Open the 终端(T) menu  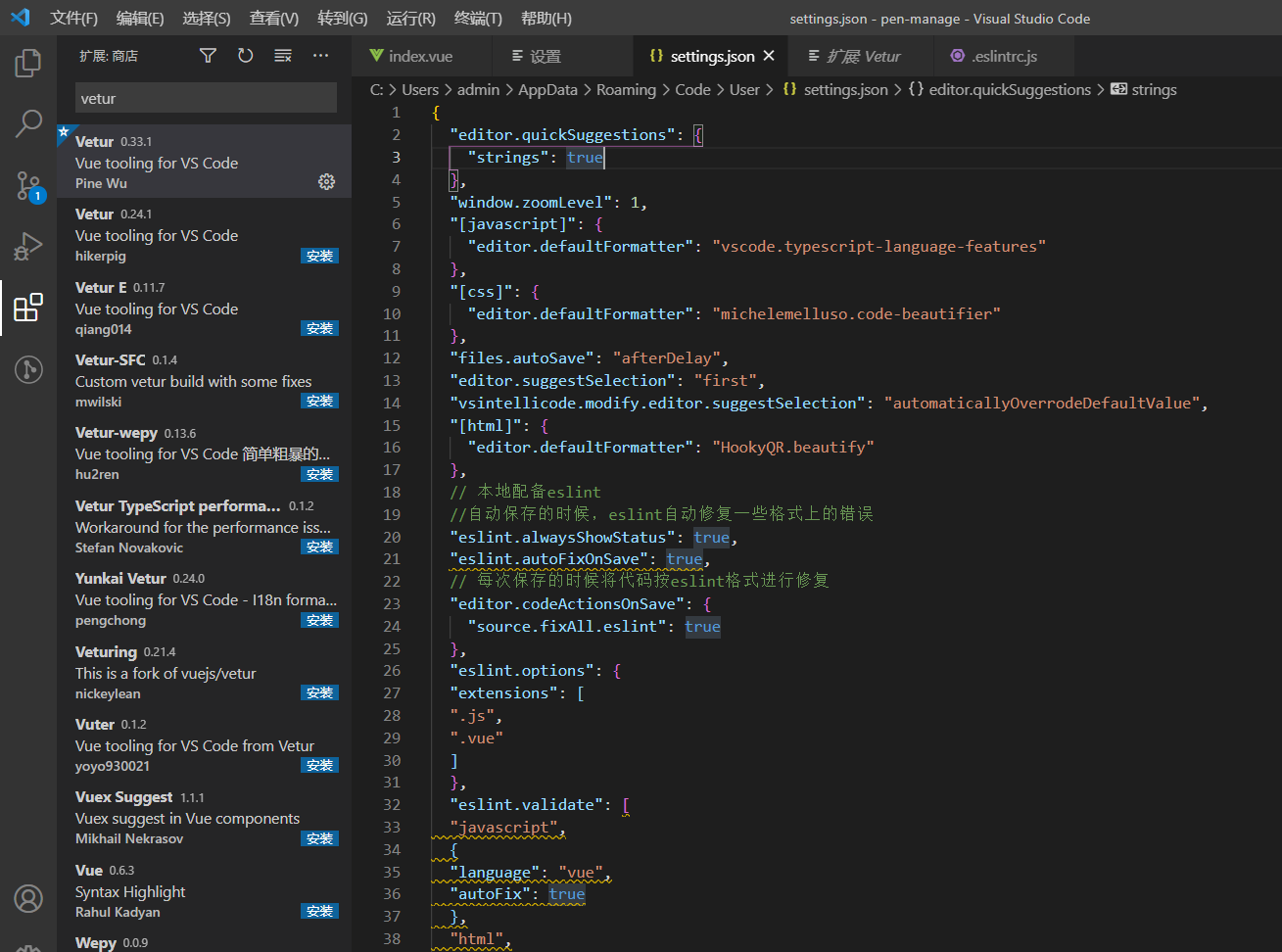[x=479, y=19]
